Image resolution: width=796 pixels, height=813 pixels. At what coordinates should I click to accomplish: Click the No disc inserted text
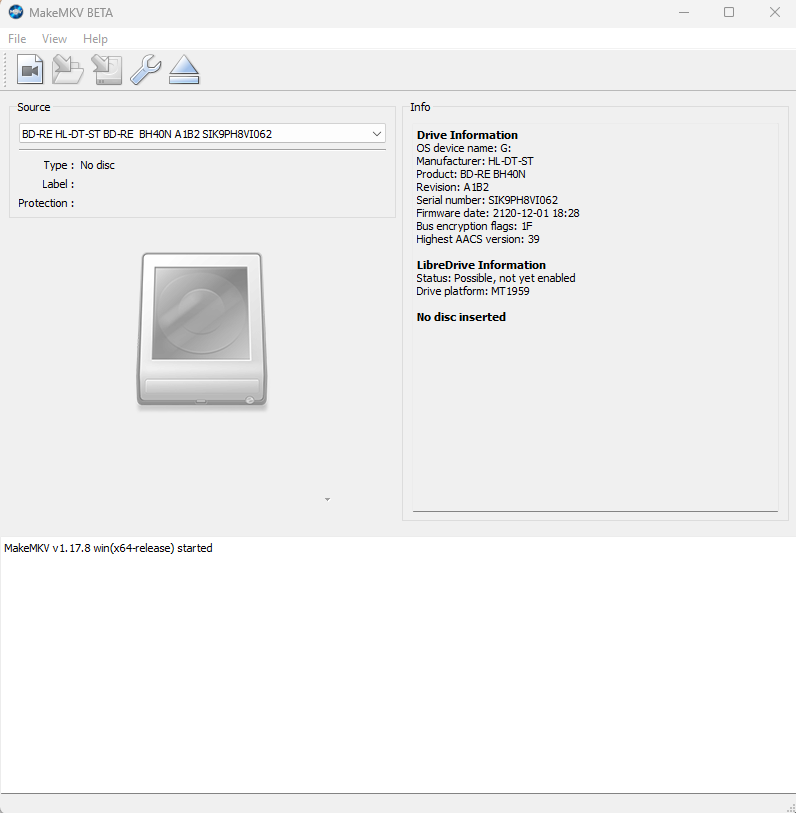click(461, 317)
